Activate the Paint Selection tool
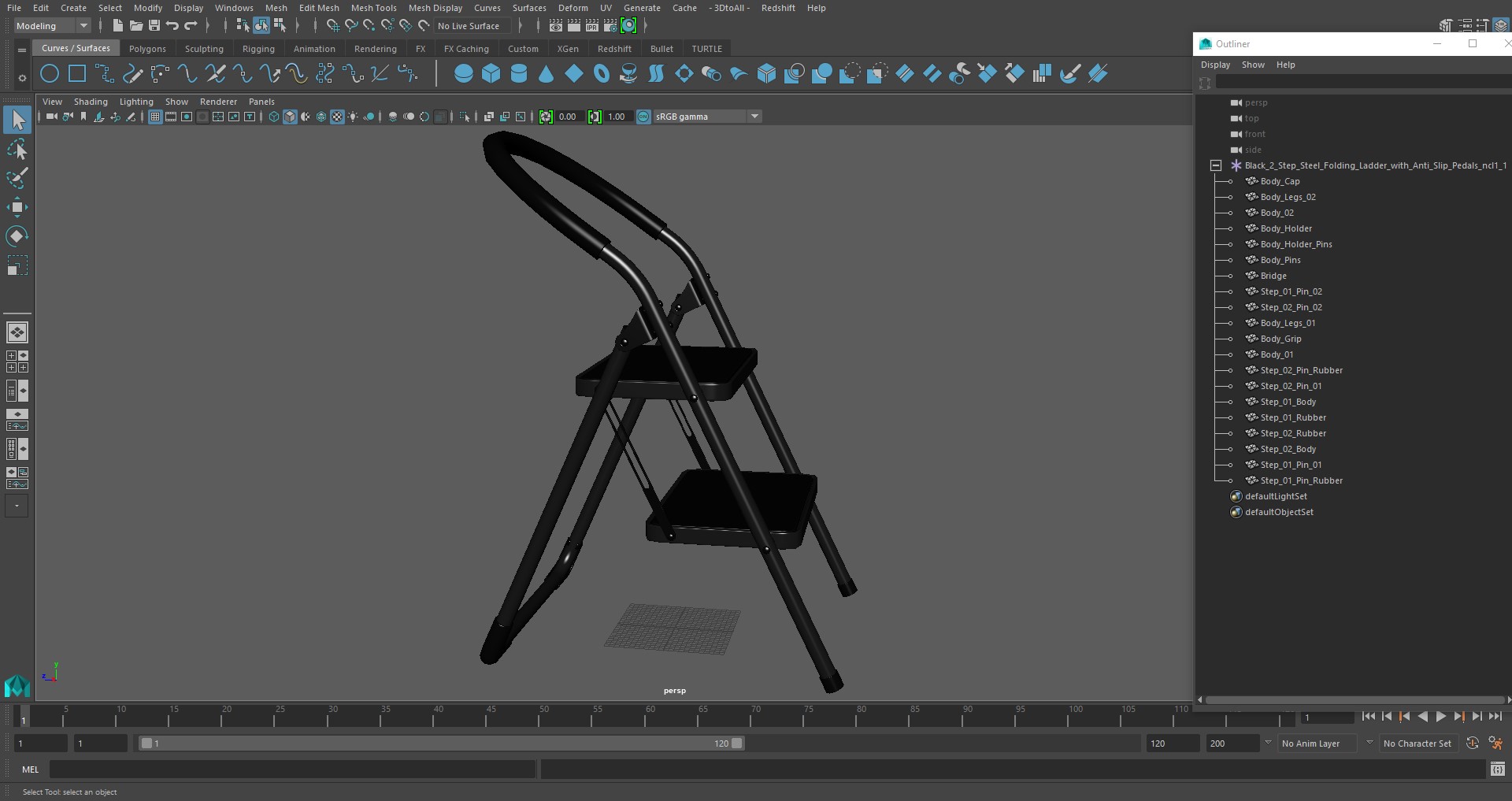 coord(17,178)
